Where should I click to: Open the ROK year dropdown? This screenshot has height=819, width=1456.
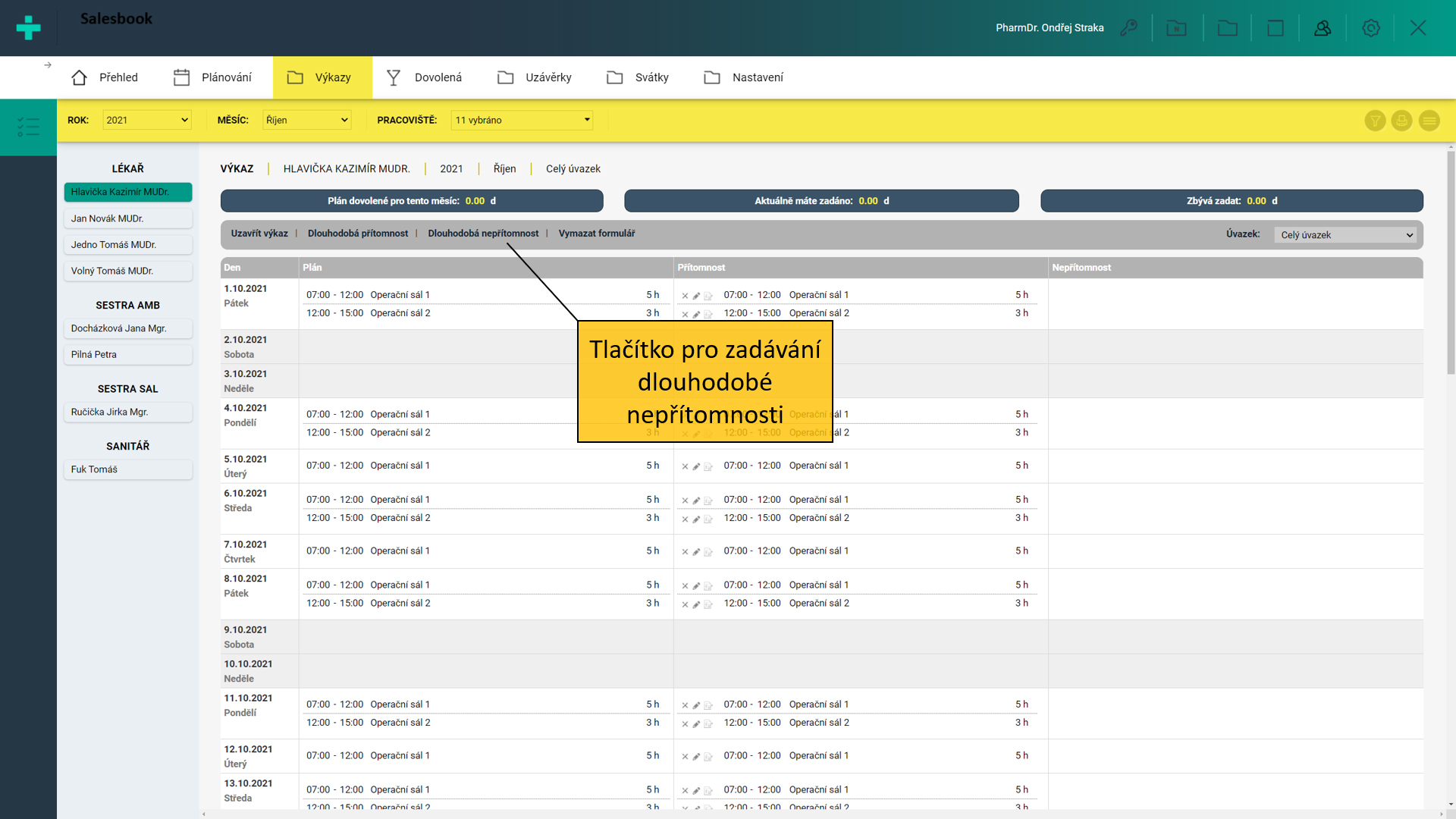pos(146,120)
